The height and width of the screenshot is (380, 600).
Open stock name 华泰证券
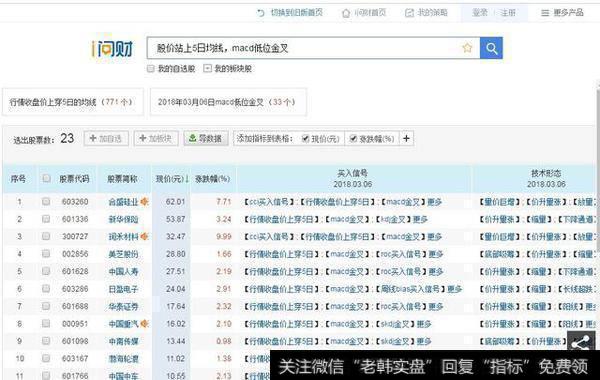123,307
